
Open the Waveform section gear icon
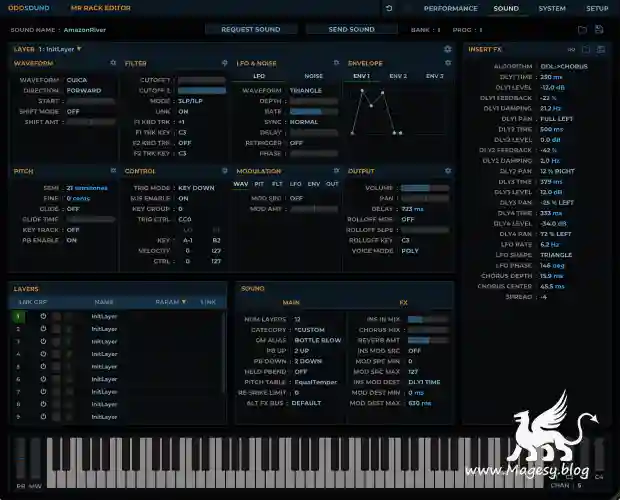(x=113, y=63)
